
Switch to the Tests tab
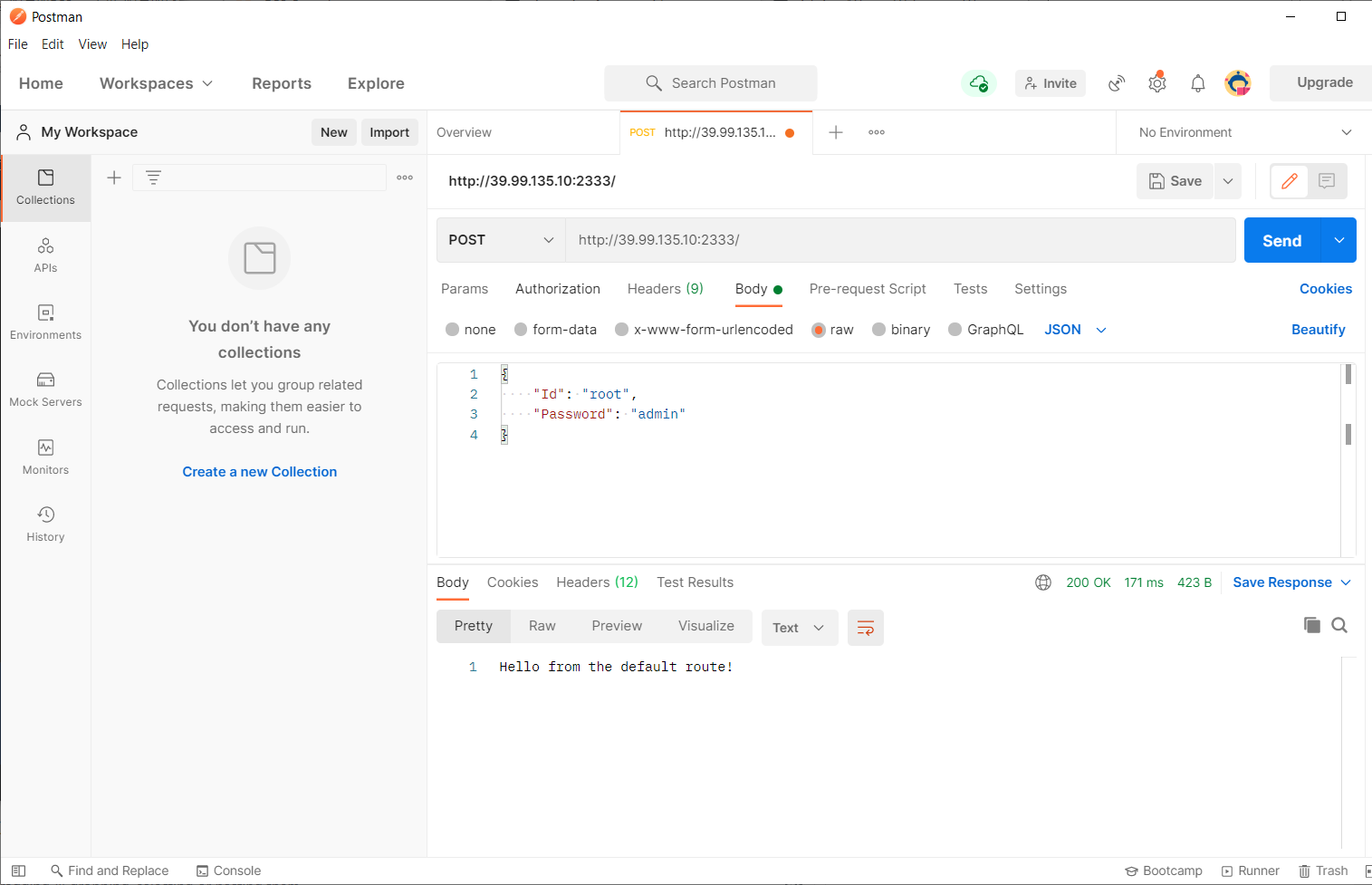pos(970,289)
